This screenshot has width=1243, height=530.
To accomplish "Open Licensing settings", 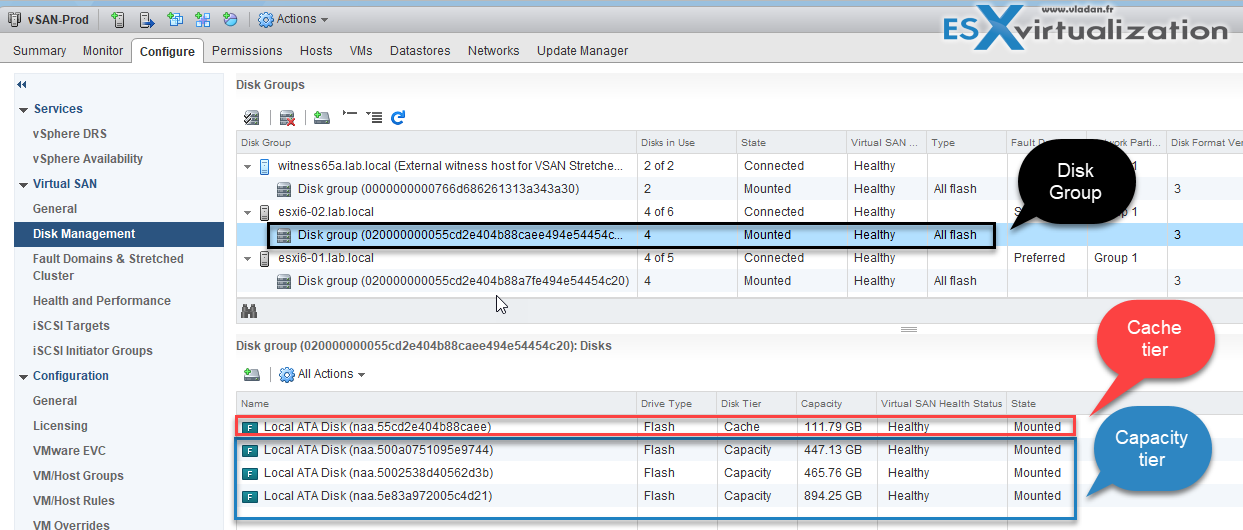I will pos(60,426).
